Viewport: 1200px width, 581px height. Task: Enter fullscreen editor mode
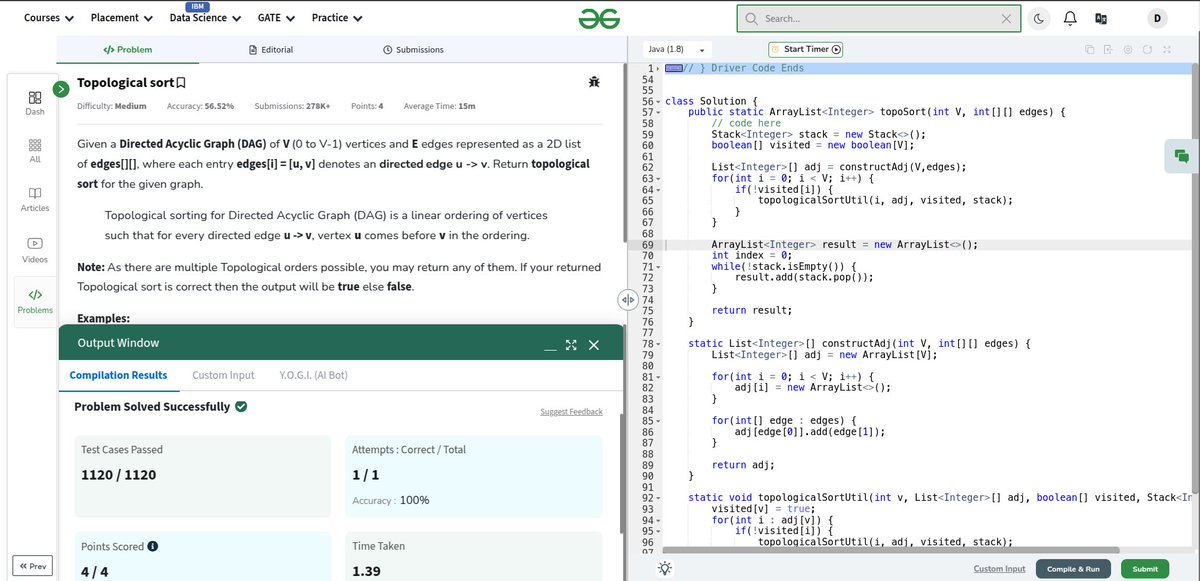[x=1167, y=49]
